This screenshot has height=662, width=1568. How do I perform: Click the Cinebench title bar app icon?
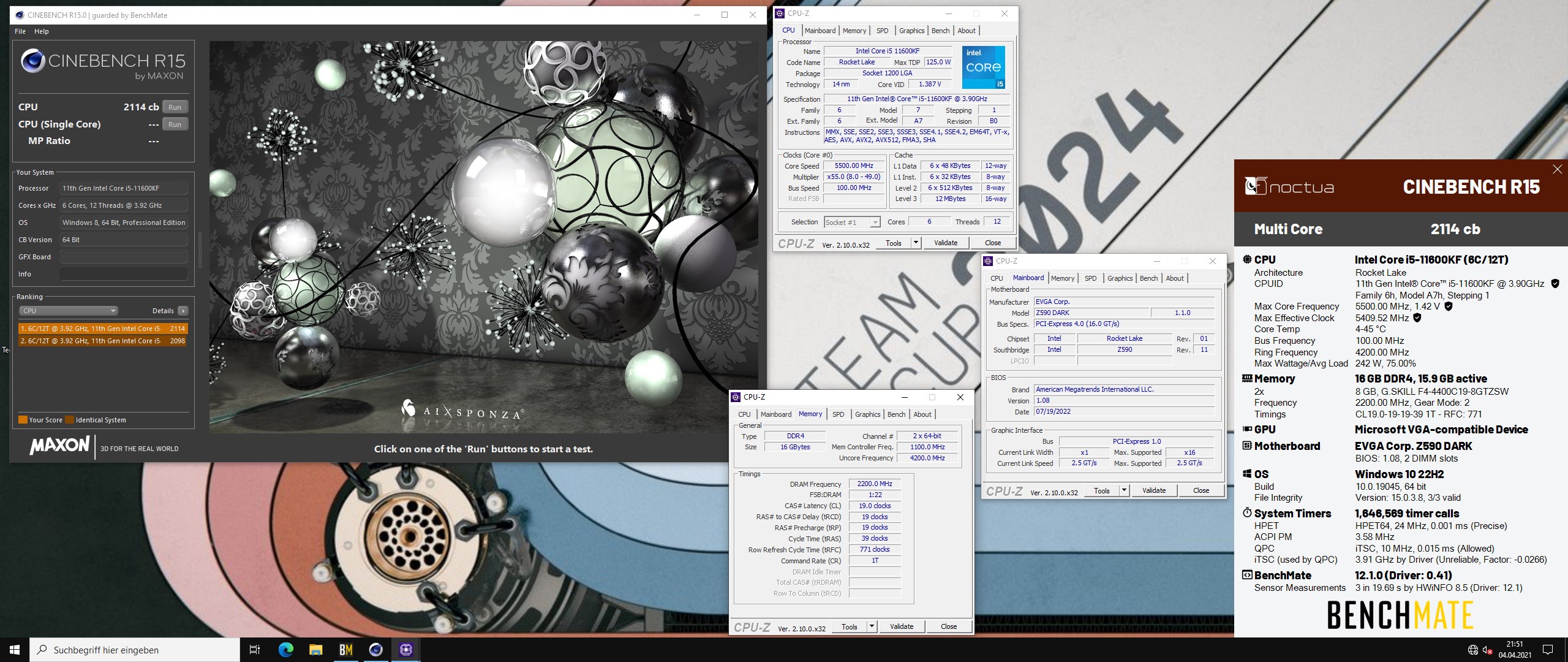[x=19, y=15]
